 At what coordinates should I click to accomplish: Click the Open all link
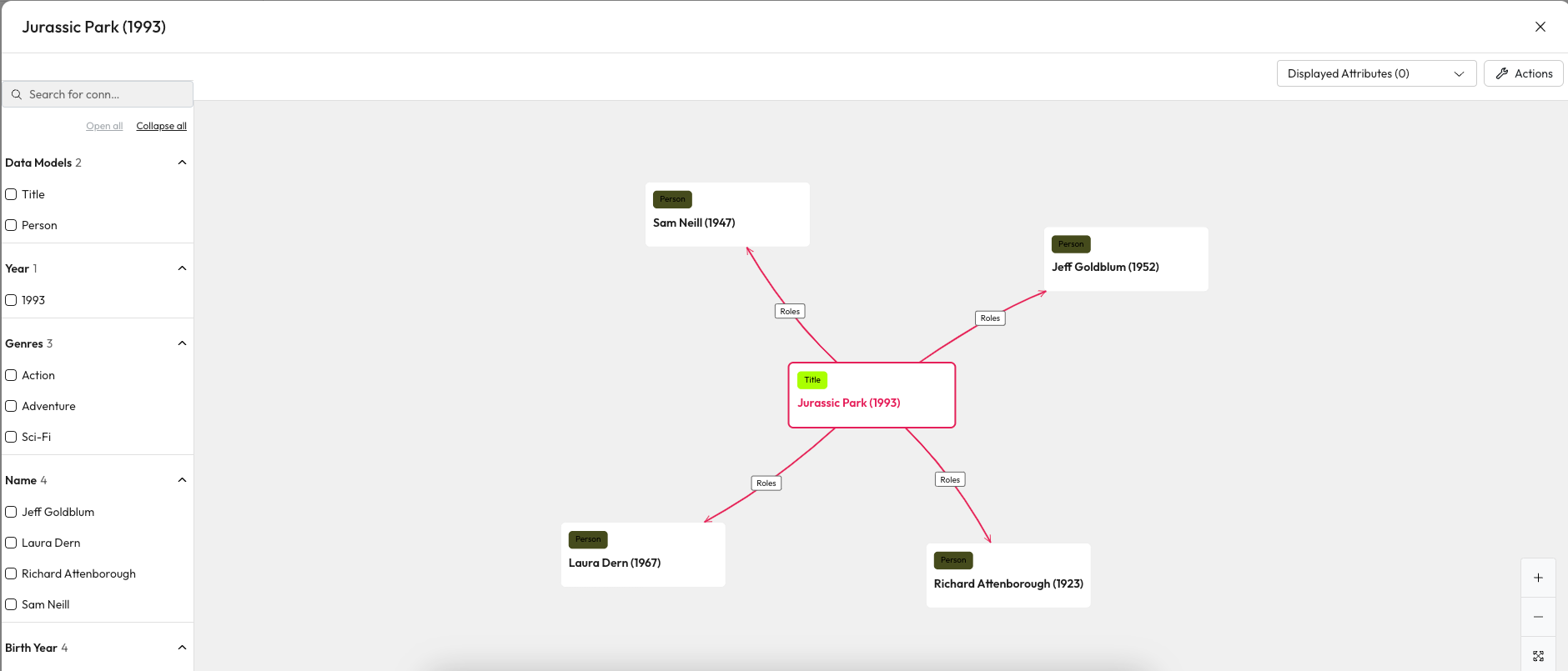tap(104, 126)
